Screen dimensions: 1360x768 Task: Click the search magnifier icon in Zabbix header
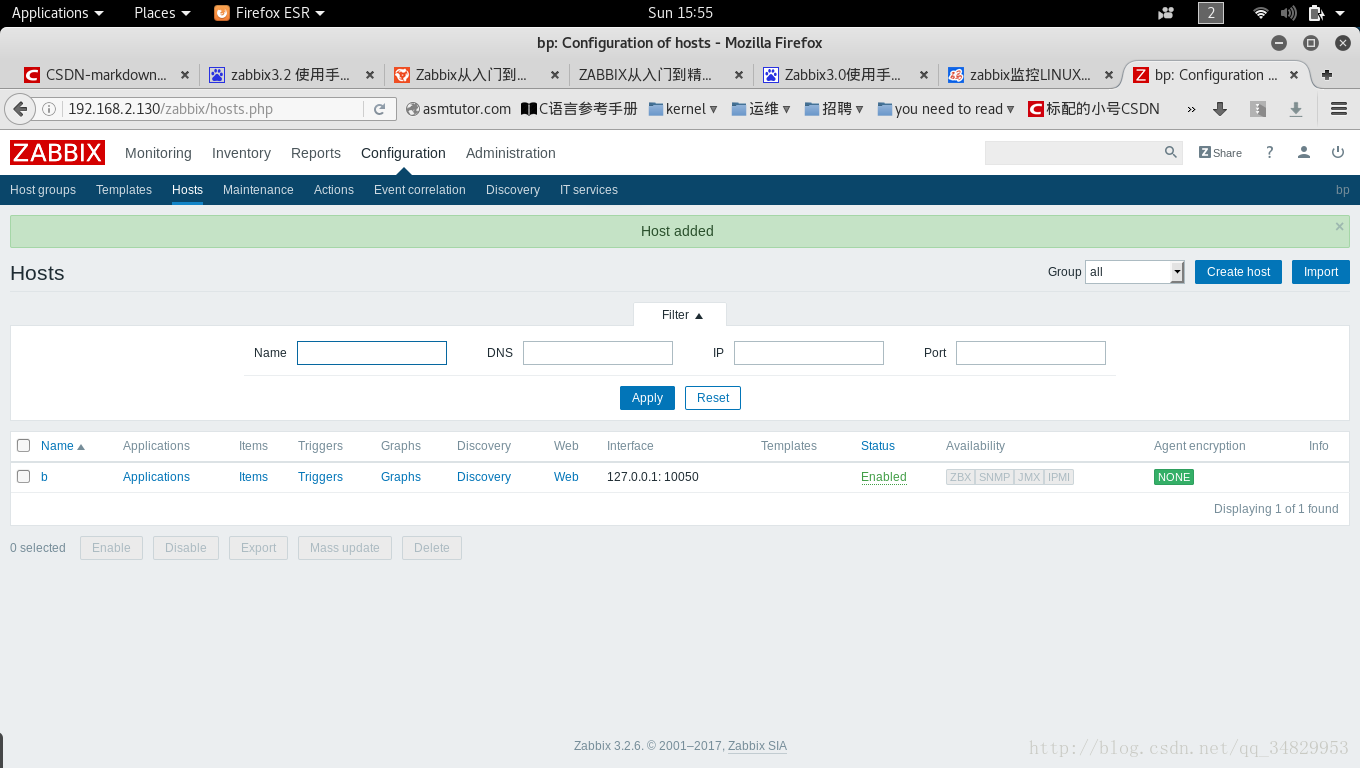tap(1171, 152)
